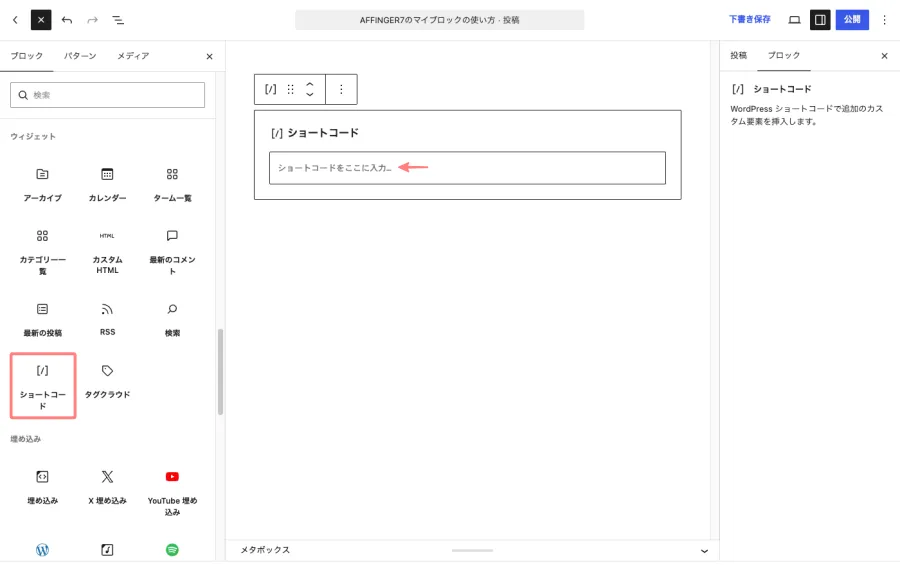The width and height of the screenshot is (900, 565).
Task: Click the shortcode block type icon in toolbar
Action: pos(270,89)
